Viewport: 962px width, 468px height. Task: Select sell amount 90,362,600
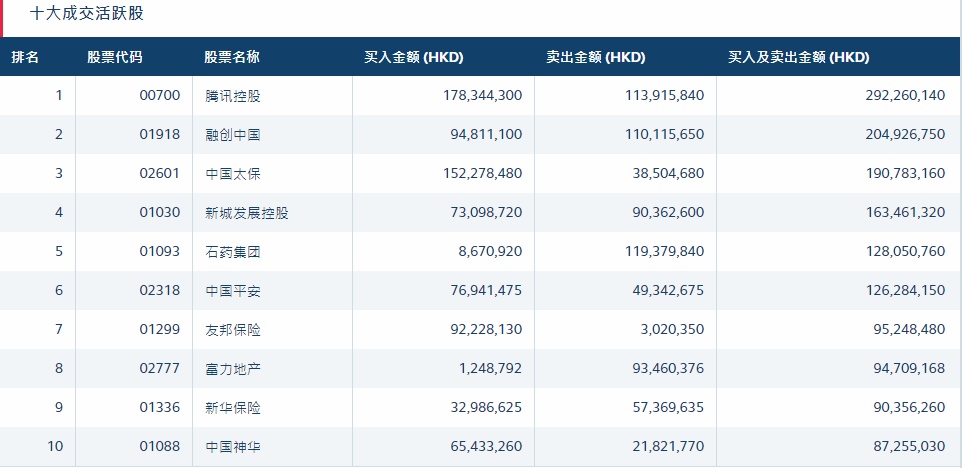pos(669,212)
